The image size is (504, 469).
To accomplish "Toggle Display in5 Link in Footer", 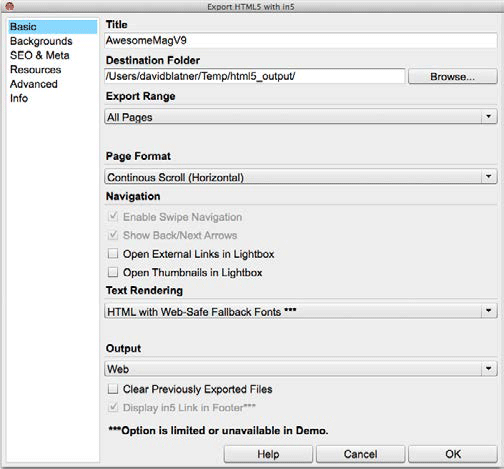I will coord(113,407).
